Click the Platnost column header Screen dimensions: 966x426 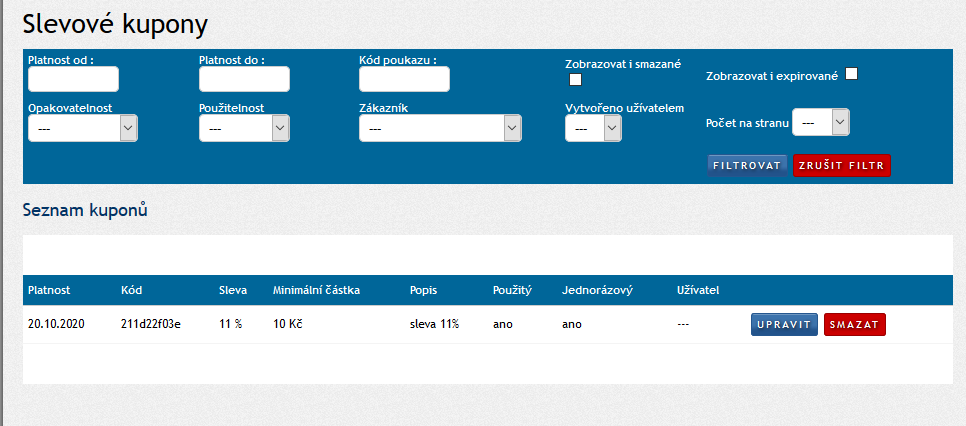tap(49, 291)
